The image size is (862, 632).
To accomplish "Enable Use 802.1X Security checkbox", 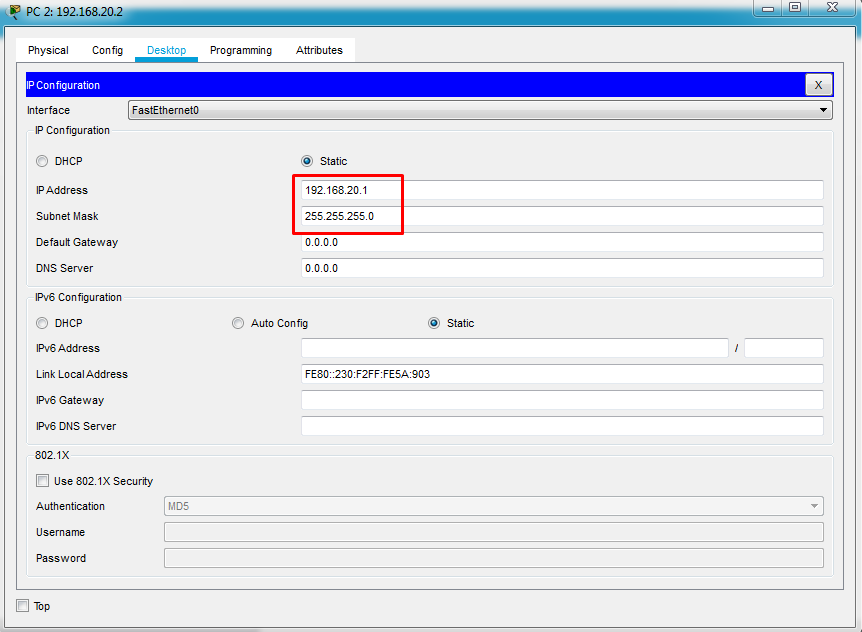I will [42, 481].
